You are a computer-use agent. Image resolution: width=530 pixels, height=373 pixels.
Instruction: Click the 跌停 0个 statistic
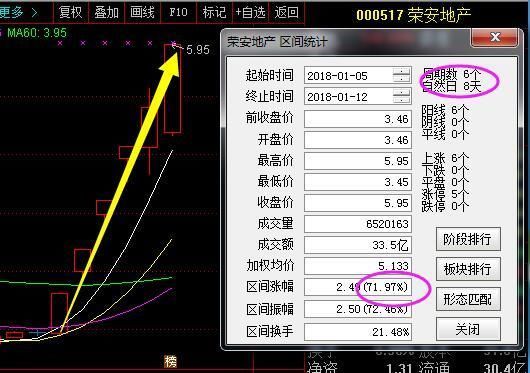pos(445,206)
